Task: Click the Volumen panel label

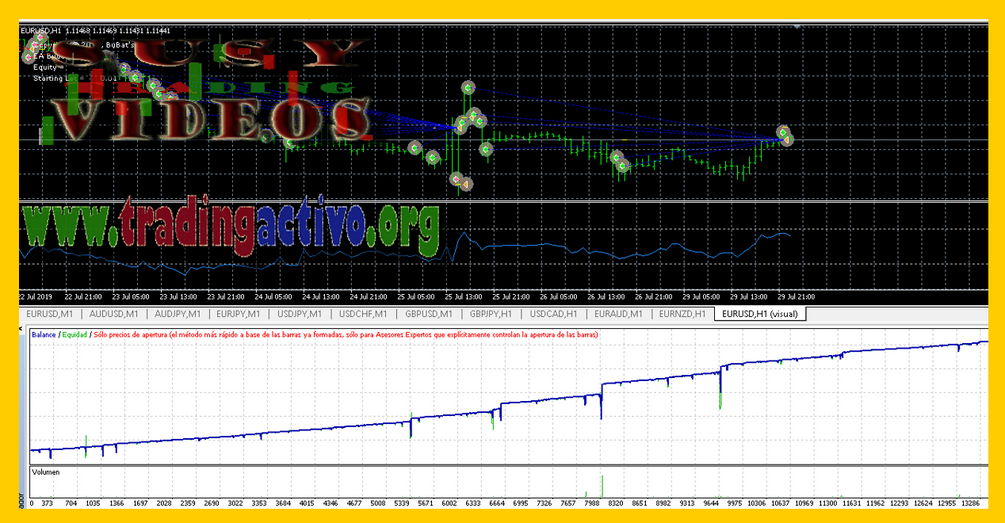Action: 46,472
